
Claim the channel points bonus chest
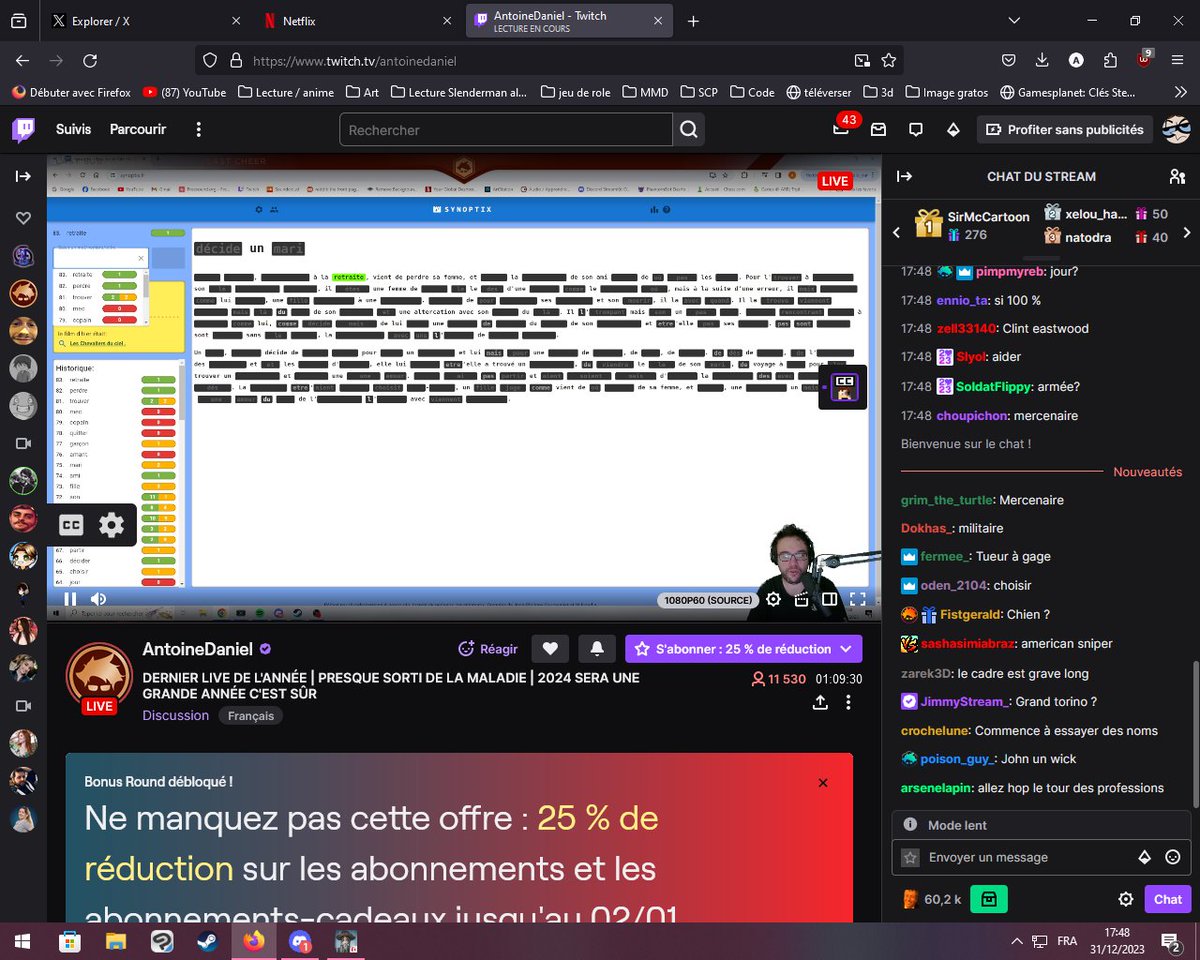(x=988, y=899)
